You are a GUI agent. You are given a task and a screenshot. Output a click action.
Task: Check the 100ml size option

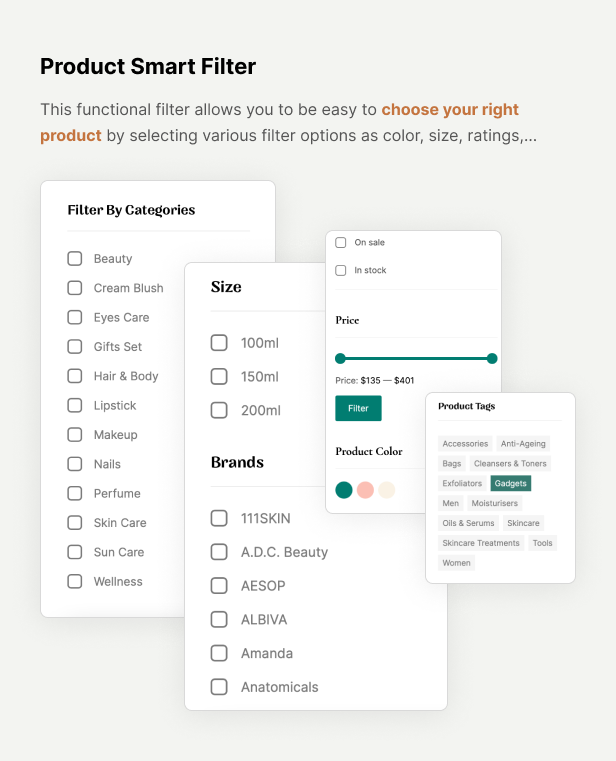(219, 343)
